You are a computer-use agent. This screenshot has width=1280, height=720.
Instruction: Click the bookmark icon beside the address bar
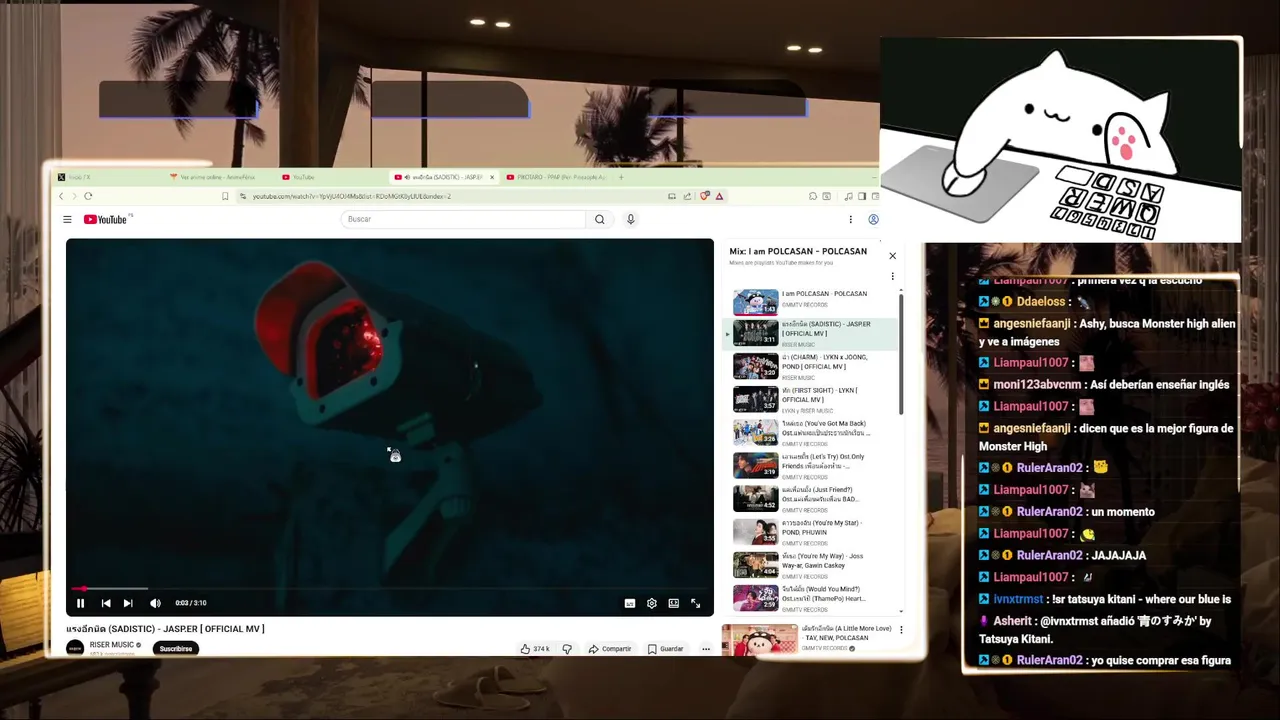pyautogui.click(x=225, y=196)
